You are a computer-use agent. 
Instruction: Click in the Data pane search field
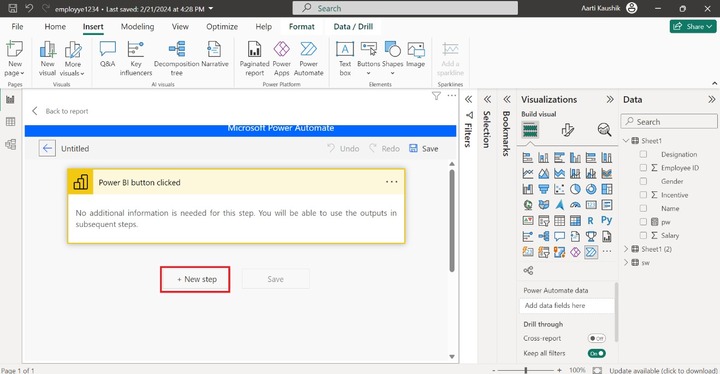(669, 122)
